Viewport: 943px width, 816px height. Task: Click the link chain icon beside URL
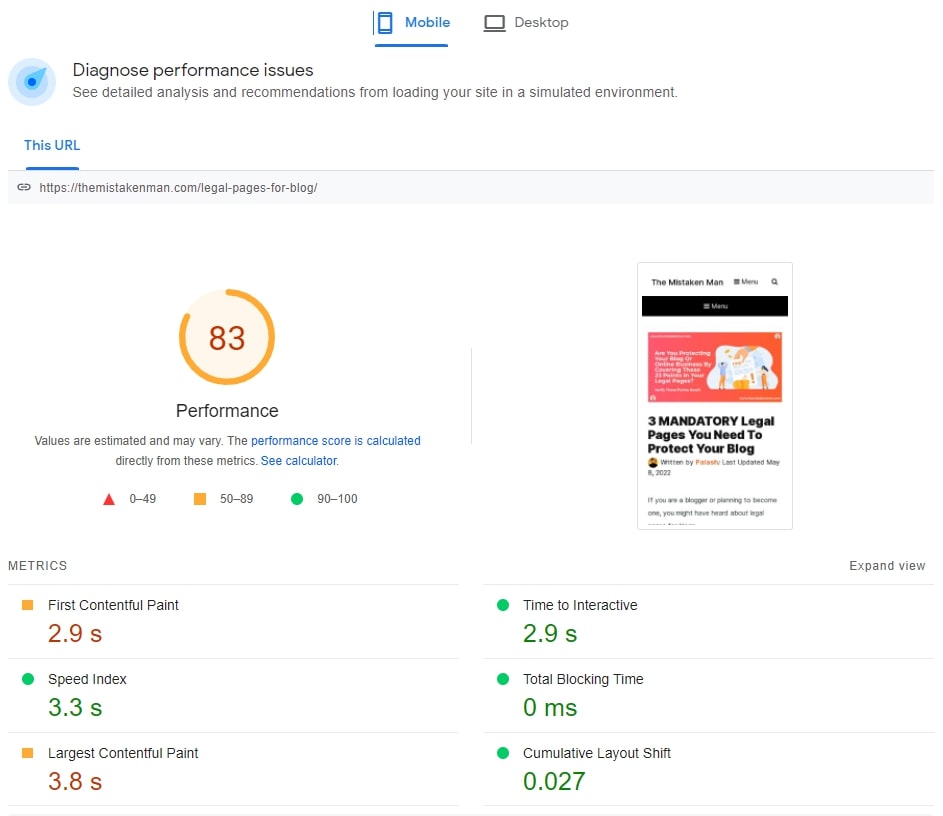tap(23, 187)
